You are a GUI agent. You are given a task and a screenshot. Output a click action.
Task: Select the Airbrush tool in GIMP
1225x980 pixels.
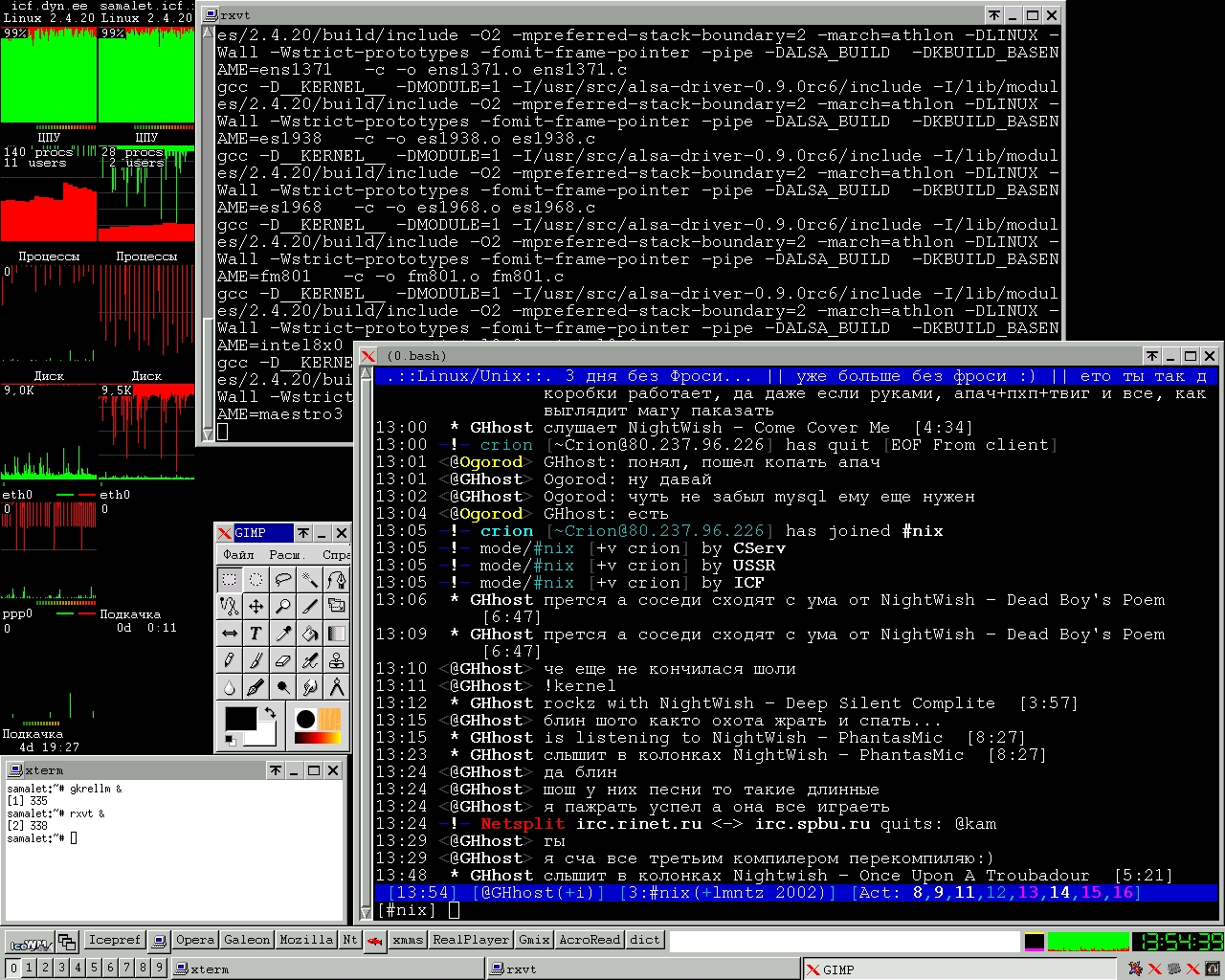(x=310, y=659)
